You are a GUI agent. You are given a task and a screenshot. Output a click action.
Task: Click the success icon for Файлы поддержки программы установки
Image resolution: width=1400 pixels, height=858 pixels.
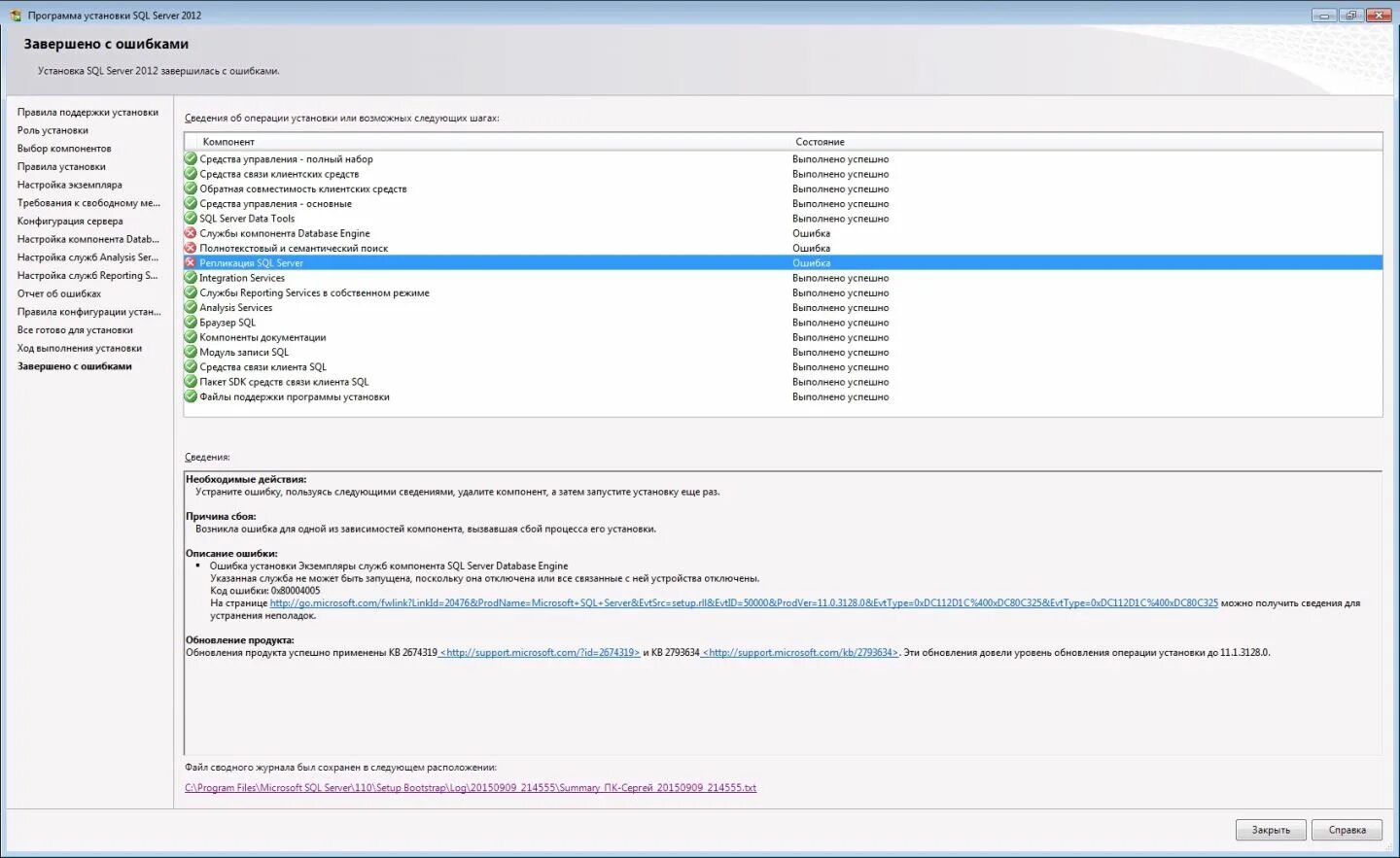click(191, 396)
